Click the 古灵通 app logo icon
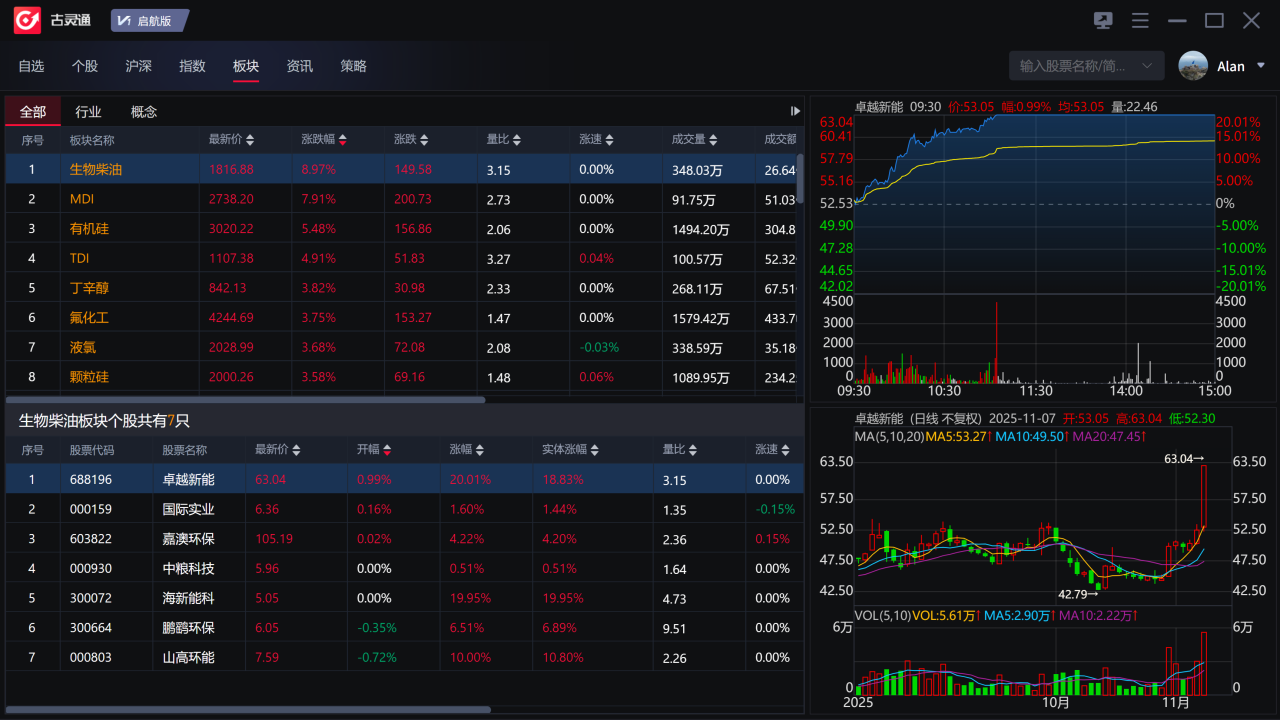 (x=27, y=20)
